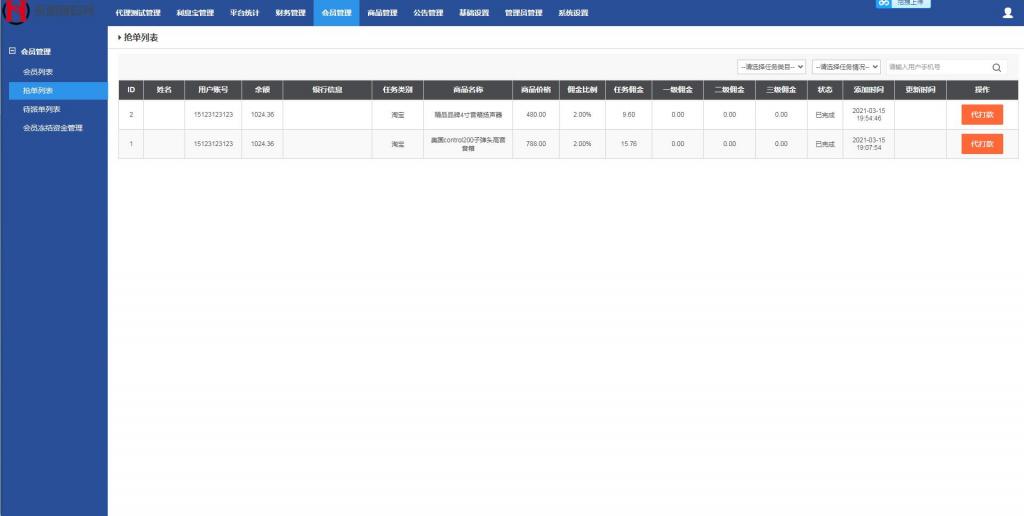The height and width of the screenshot is (516, 1024).
Task: Open the 请选择任务情况 dropdown
Action: coord(846,67)
